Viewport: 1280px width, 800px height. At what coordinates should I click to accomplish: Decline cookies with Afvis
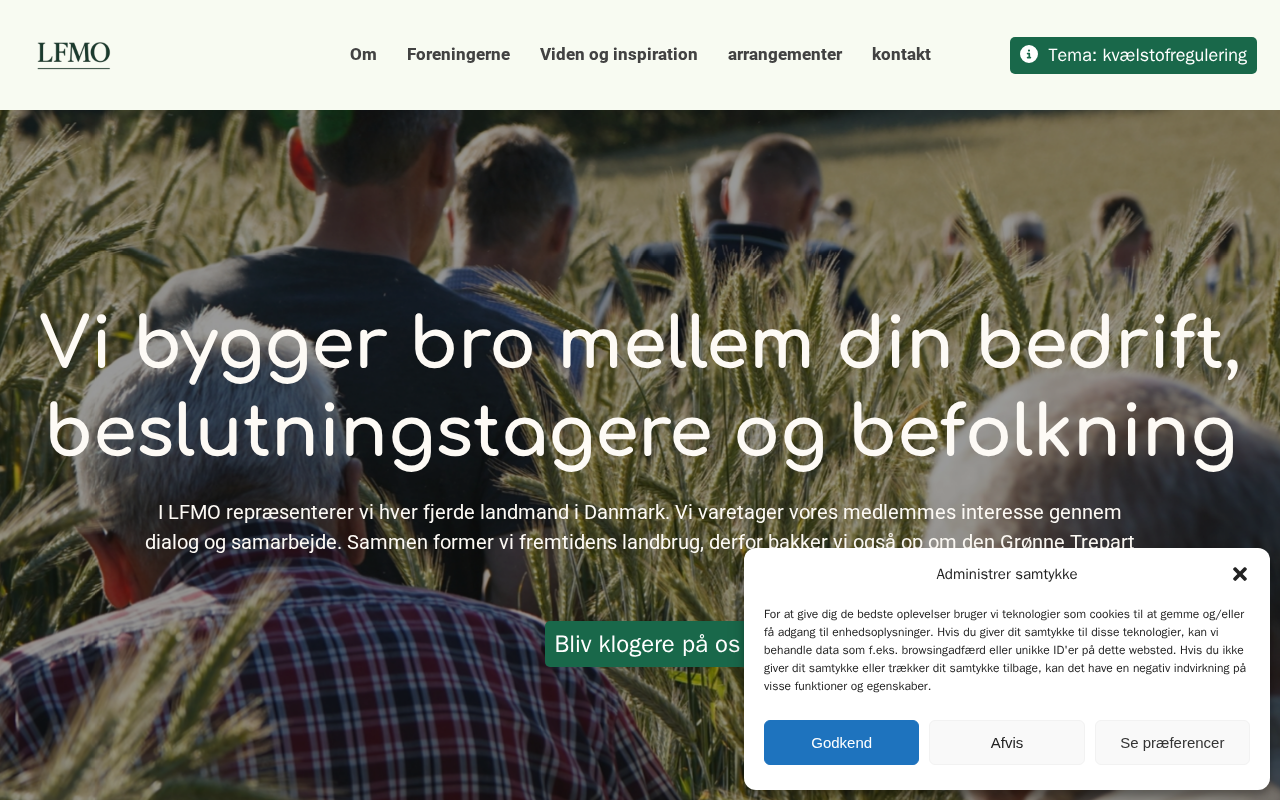(x=1007, y=742)
